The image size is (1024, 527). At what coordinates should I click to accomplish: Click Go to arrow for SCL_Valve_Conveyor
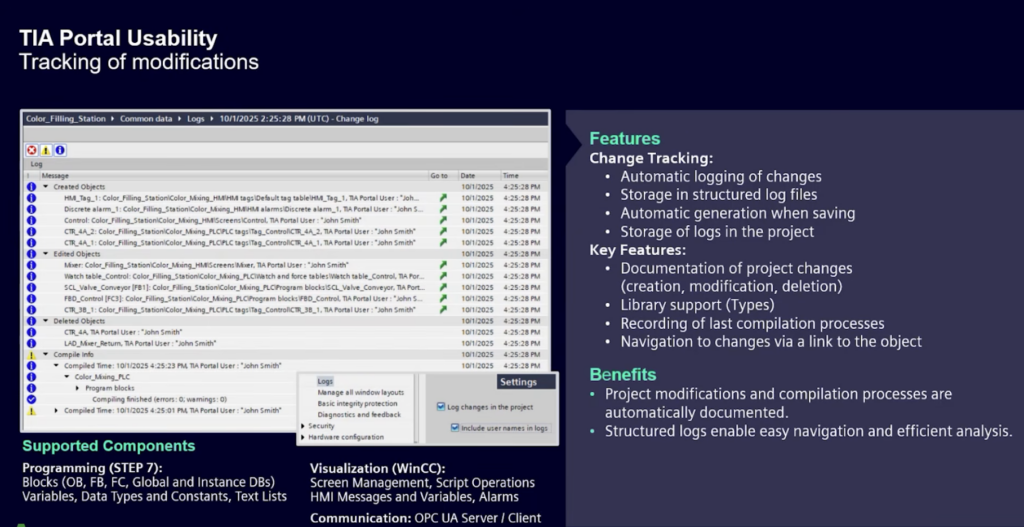click(x=443, y=287)
